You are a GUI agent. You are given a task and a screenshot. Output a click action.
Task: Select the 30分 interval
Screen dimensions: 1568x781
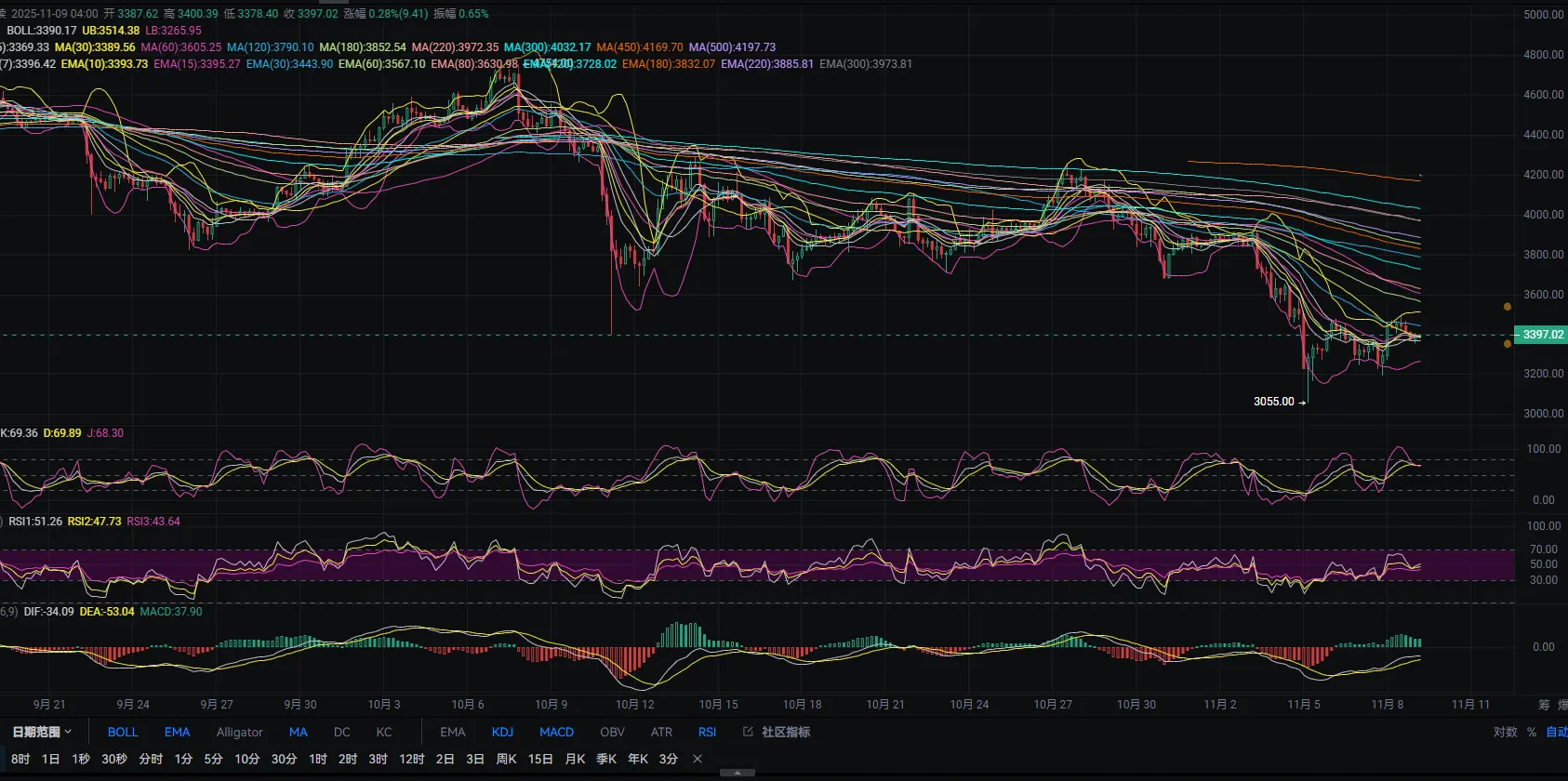tap(284, 759)
